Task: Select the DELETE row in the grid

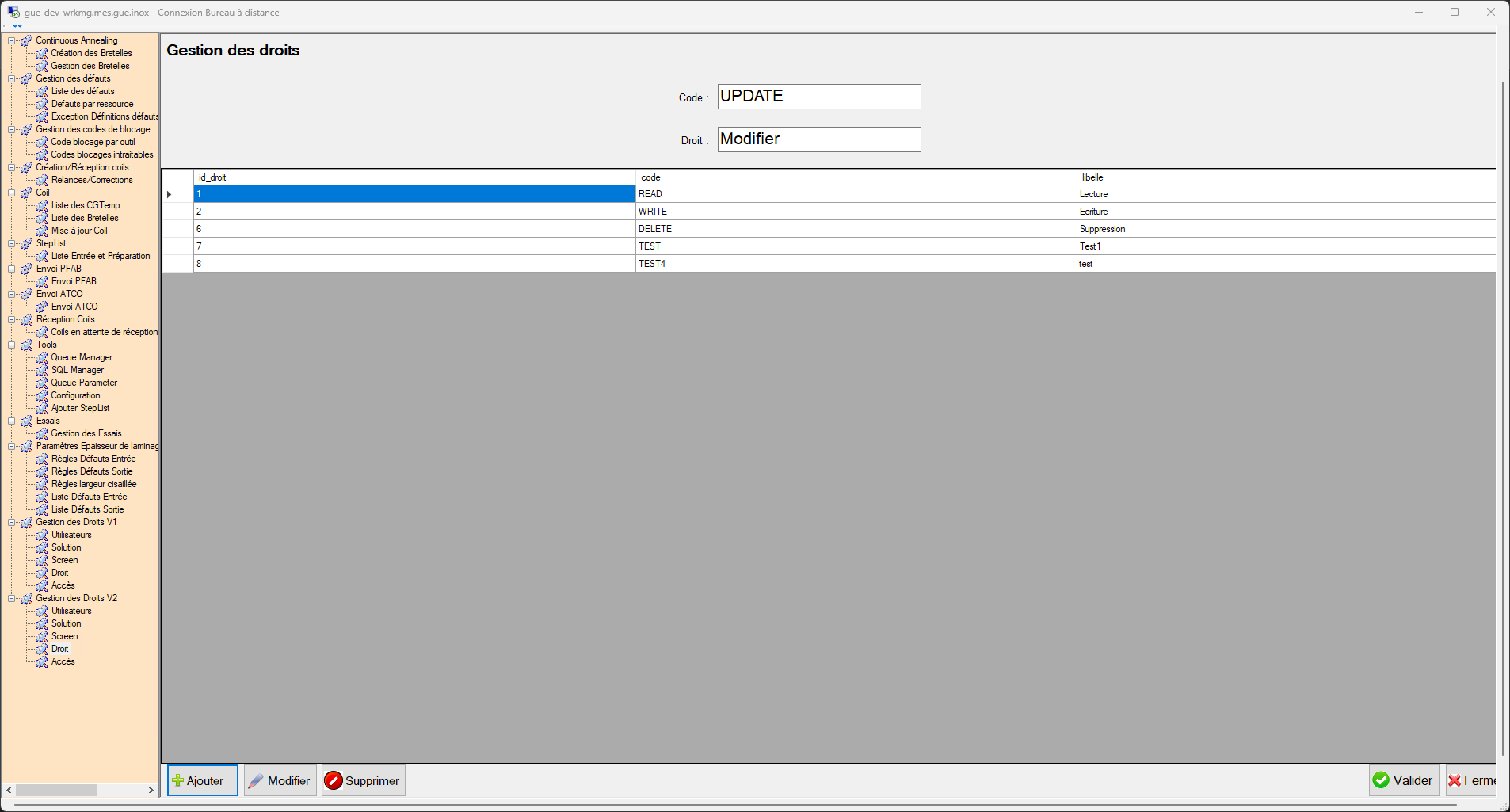Action: [x=655, y=229]
